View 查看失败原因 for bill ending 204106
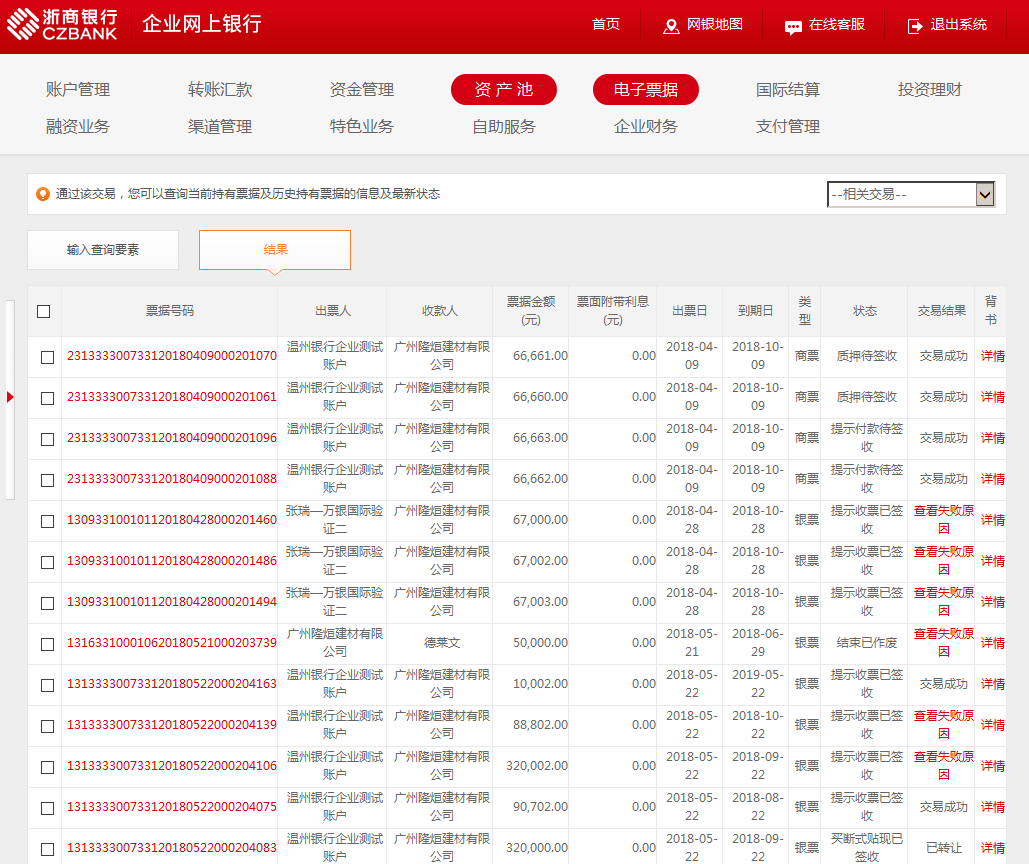Image resolution: width=1029 pixels, height=864 pixels. tap(944, 766)
